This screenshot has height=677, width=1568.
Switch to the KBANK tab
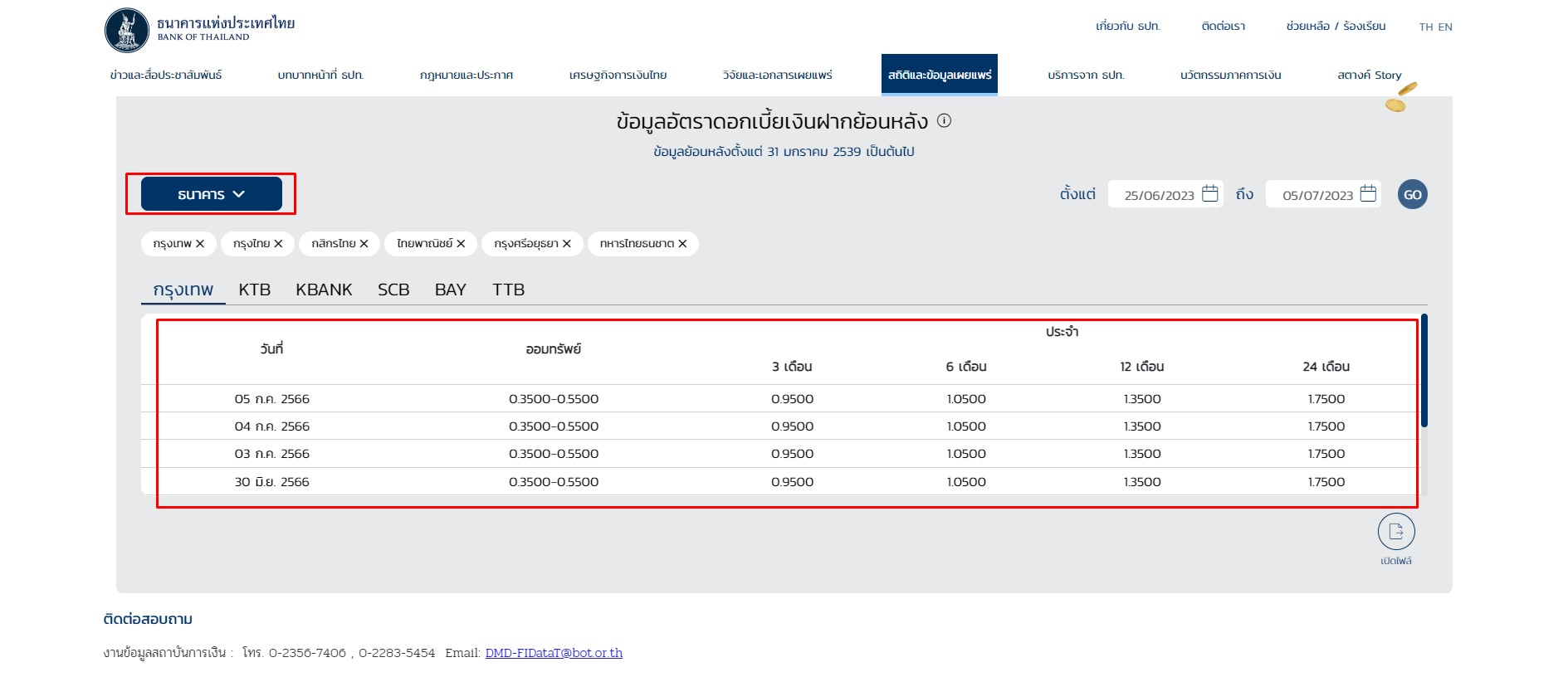(x=324, y=290)
